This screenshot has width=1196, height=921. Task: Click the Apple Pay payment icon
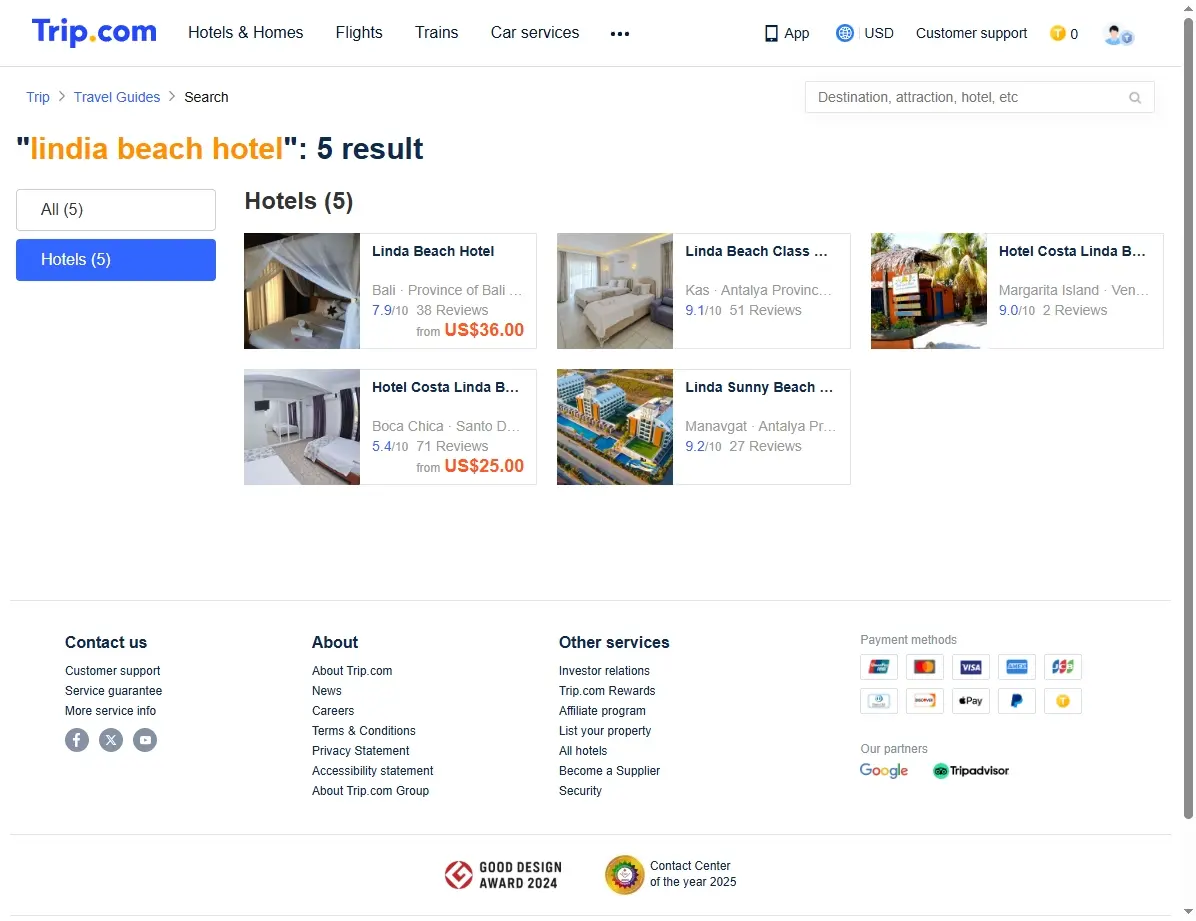click(x=970, y=700)
